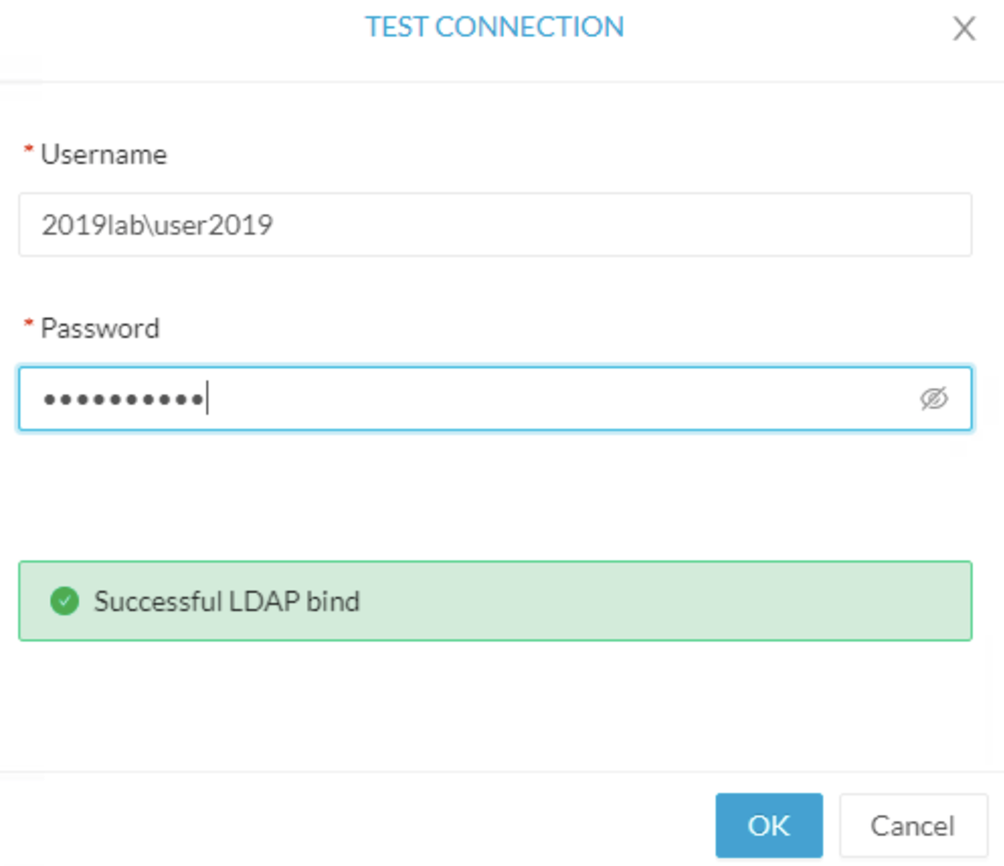Click the Password field label
Image resolution: width=1004 pixels, height=866 pixels.
click(100, 328)
